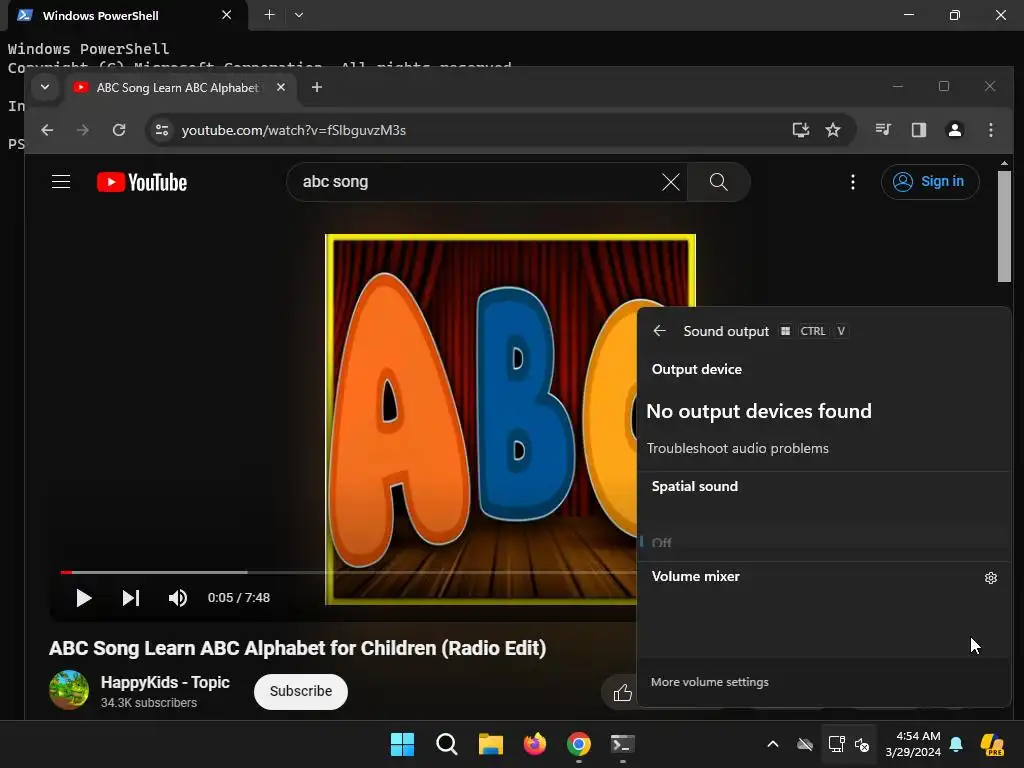The height and width of the screenshot is (768, 1024).
Task: Mute the YouTube player volume
Action: (178, 598)
